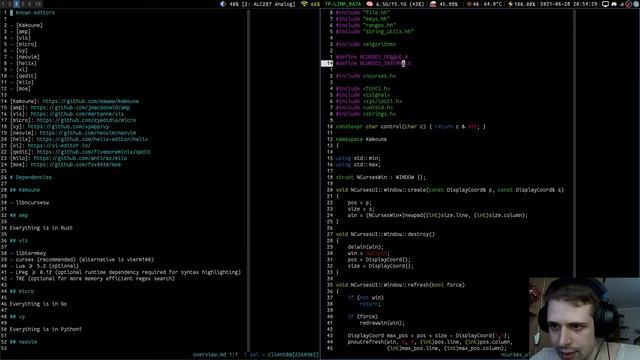Viewport: 640px width, 360px height.
Task: Click the 'namespace Kakoune' line
Action: click(361, 139)
